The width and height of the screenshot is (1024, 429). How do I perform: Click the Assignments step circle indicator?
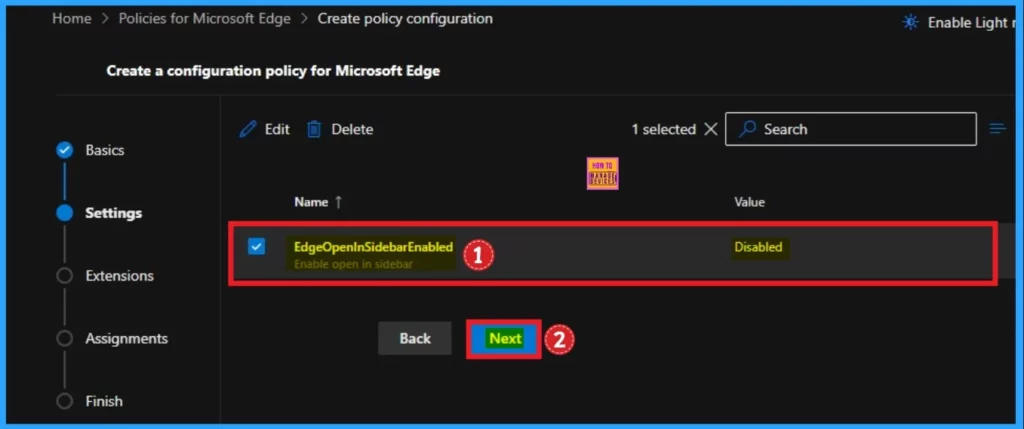pos(65,338)
